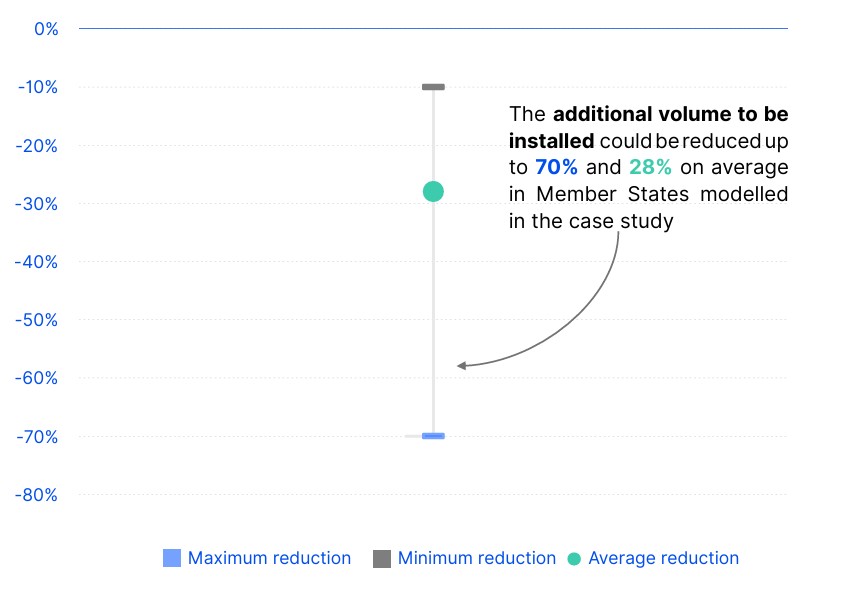The width and height of the screenshot is (843, 591).
Task: Toggle the Maximum reduction legend label
Action: click(269, 559)
